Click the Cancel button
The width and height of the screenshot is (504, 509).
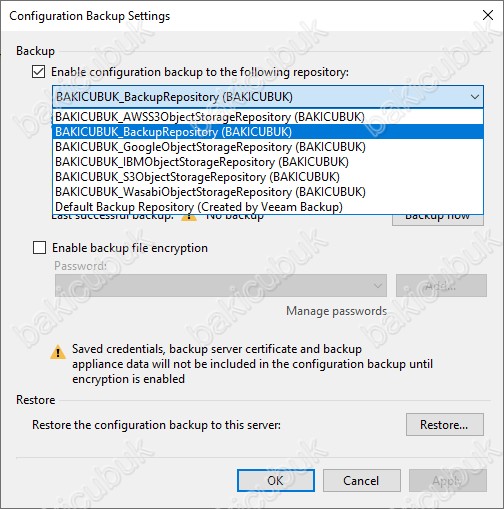pos(362,481)
